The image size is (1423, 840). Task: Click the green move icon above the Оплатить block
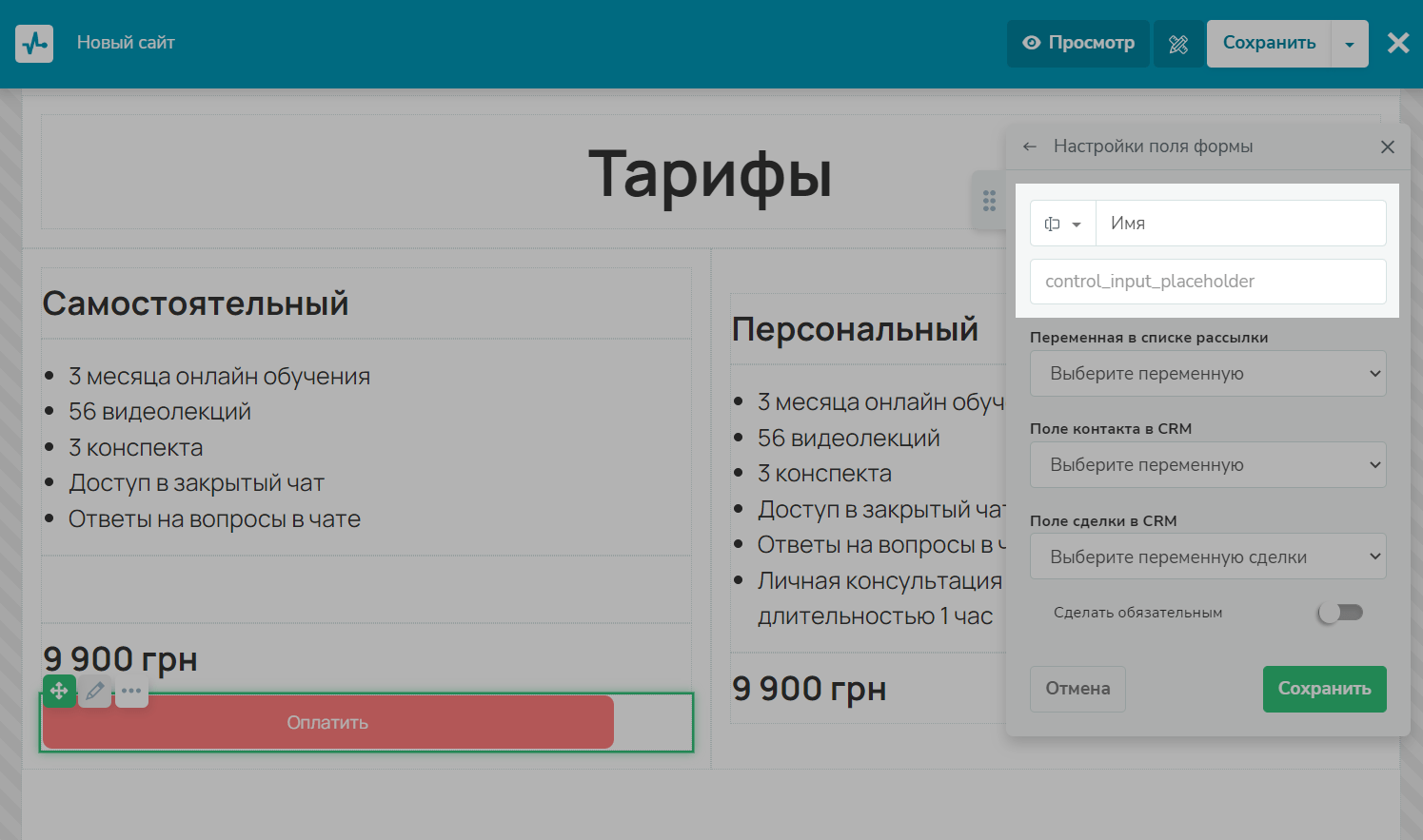(x=59, y=691)
